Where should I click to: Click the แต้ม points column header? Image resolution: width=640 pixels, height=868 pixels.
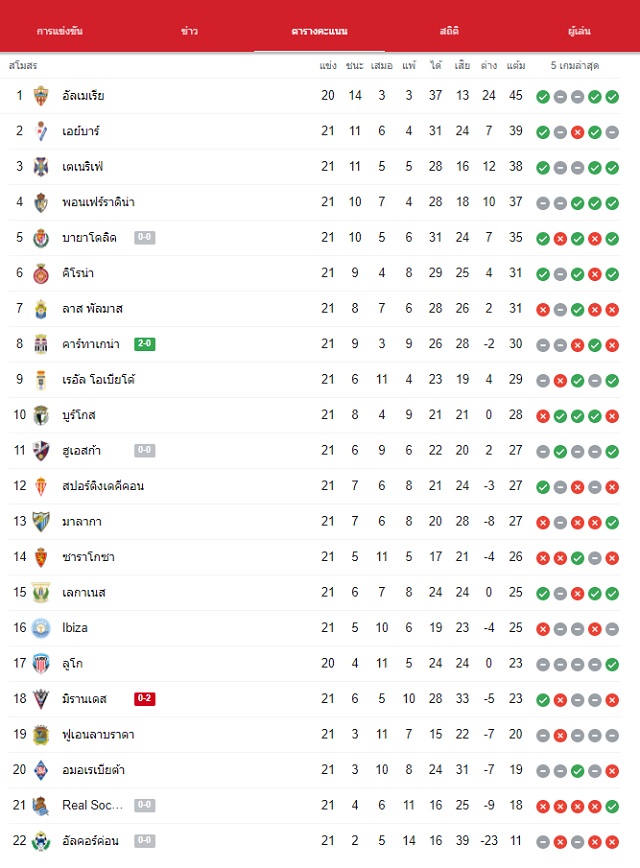pyautogui.click(x=515, y=65)
